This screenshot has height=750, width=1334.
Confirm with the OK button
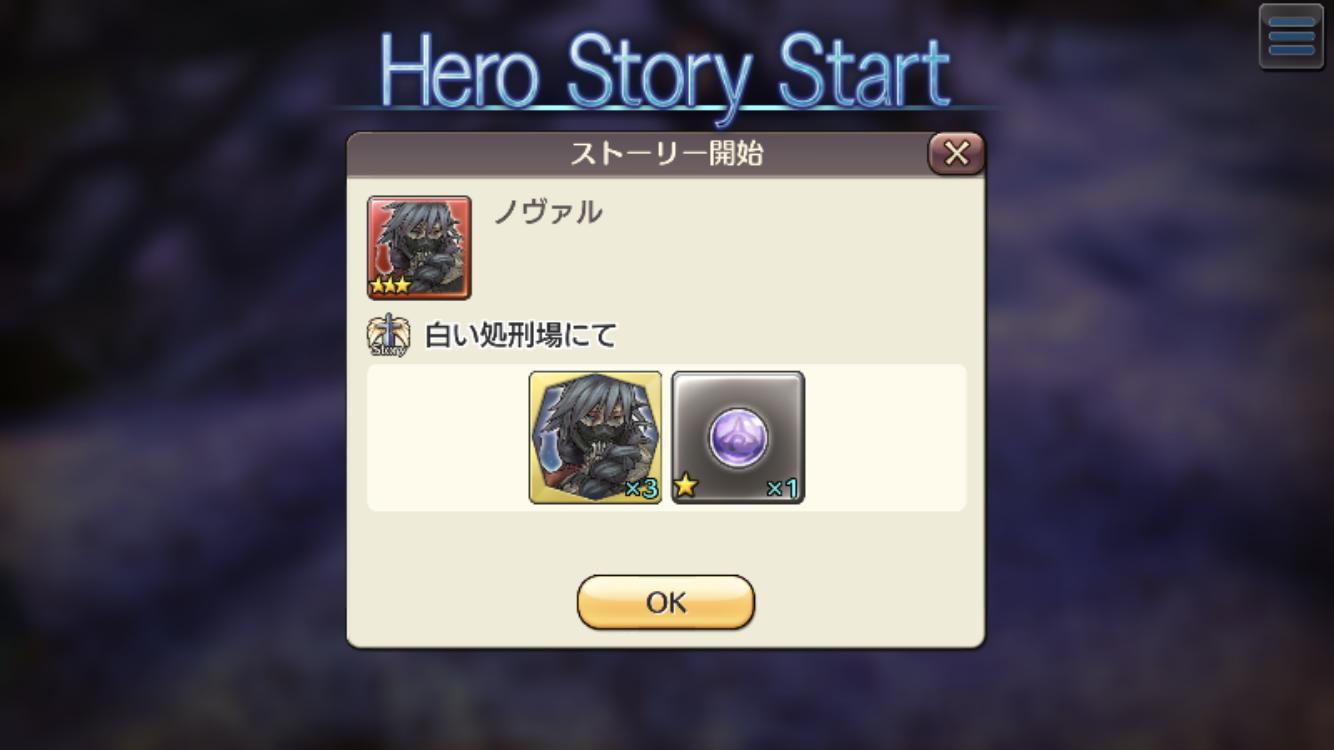[666, 602]
